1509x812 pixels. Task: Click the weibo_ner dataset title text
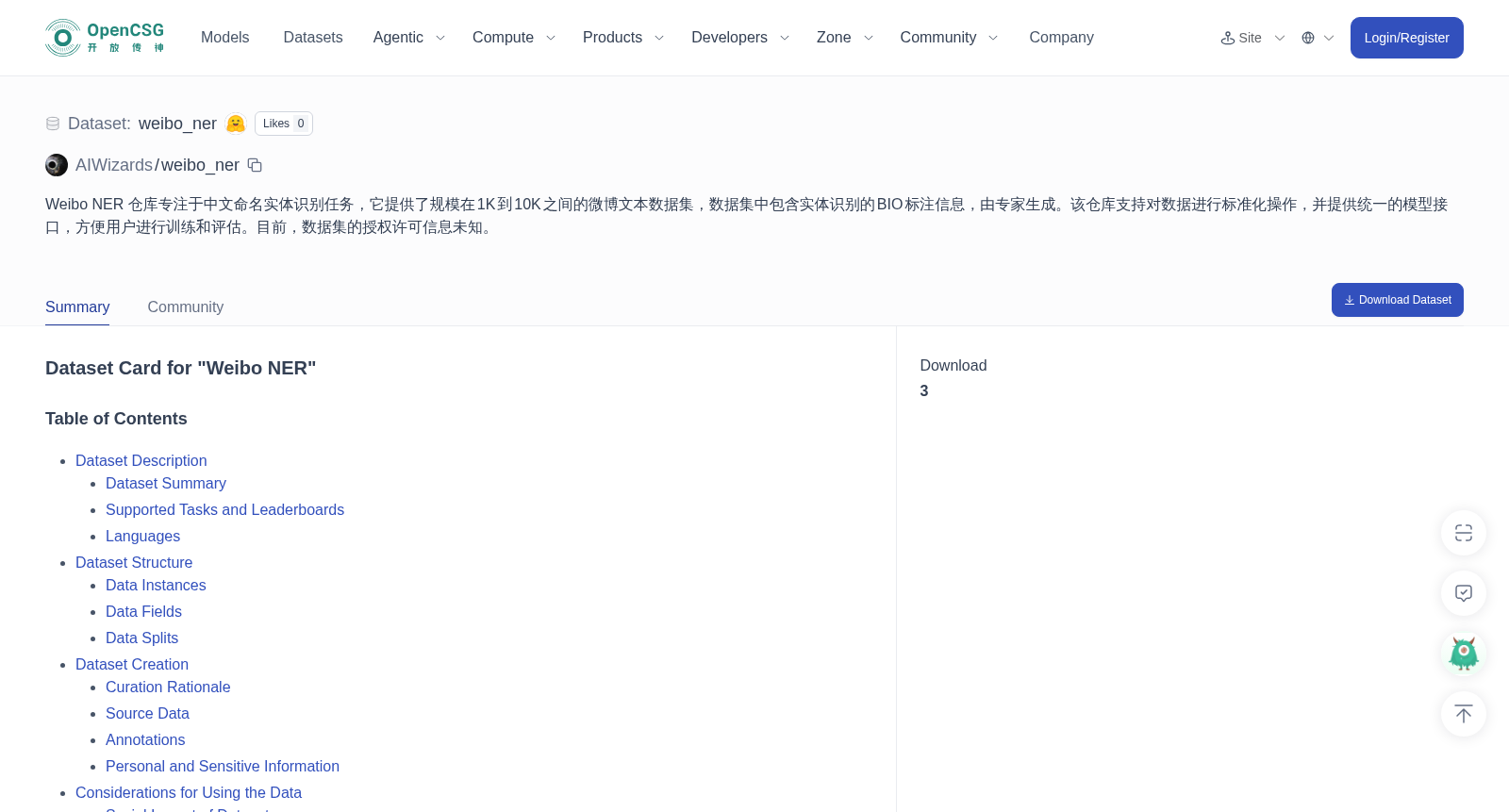tap(177, 124)
